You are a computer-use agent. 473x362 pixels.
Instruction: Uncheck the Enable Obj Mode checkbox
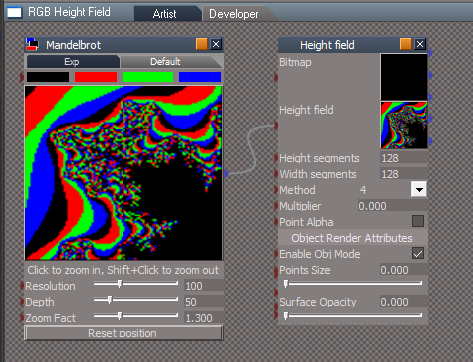(418, 253)
